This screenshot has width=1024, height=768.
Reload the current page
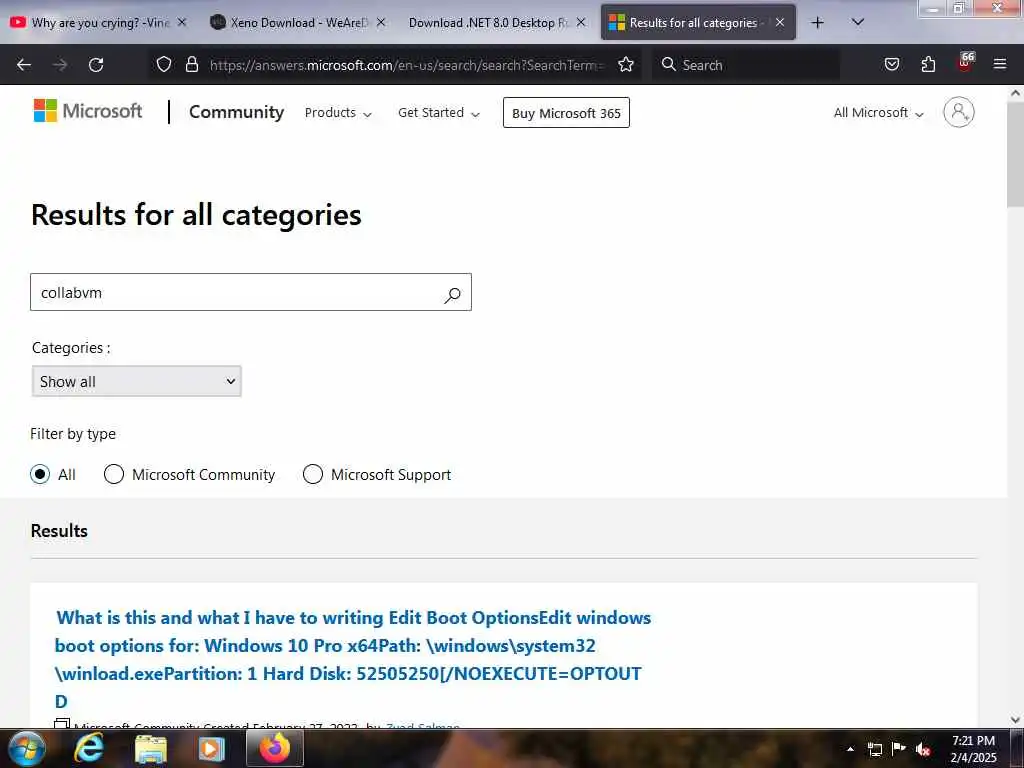coord(96,65)
